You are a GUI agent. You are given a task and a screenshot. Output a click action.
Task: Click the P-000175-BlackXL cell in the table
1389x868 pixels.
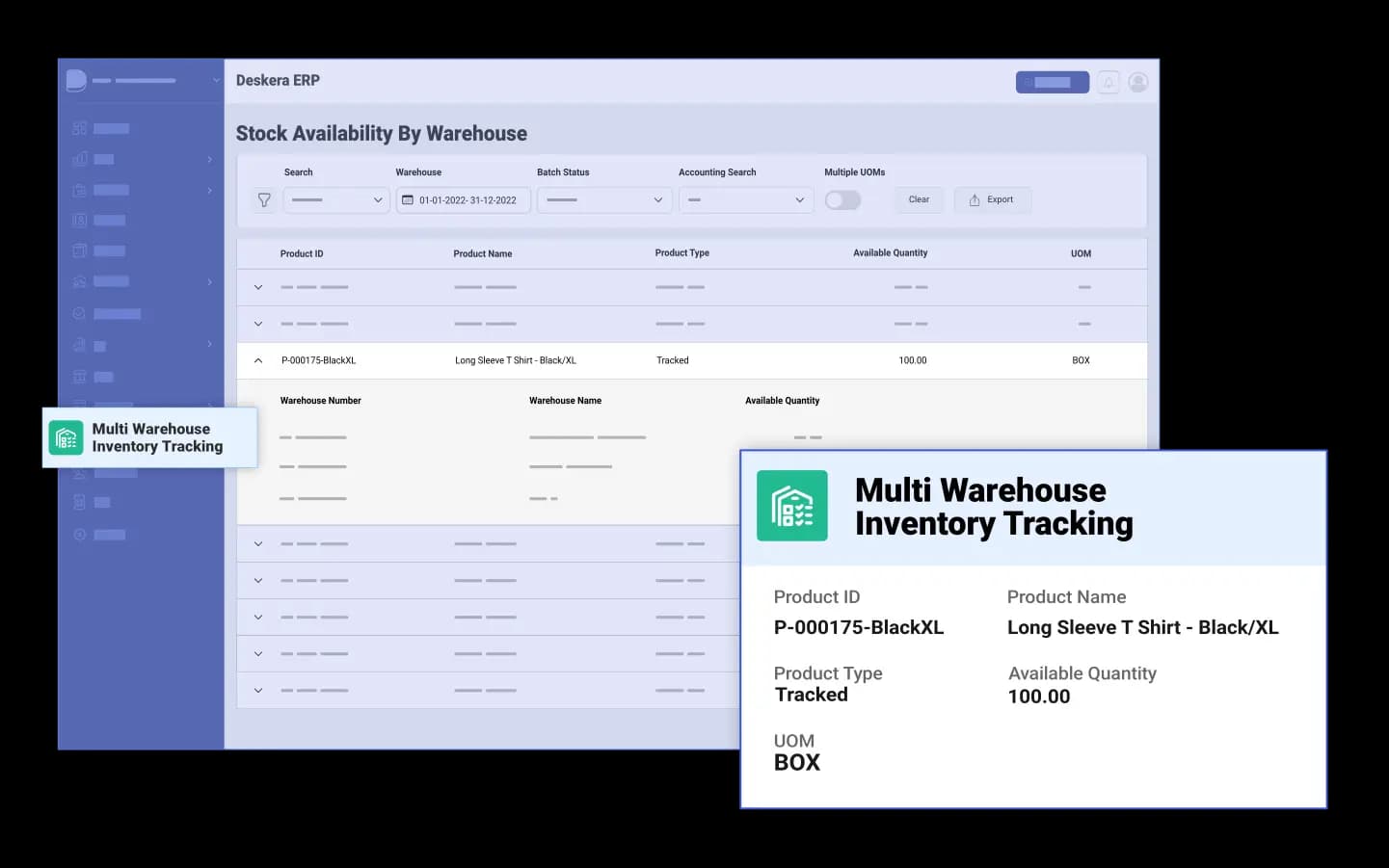pyautogui.click(x=319, y=360)
